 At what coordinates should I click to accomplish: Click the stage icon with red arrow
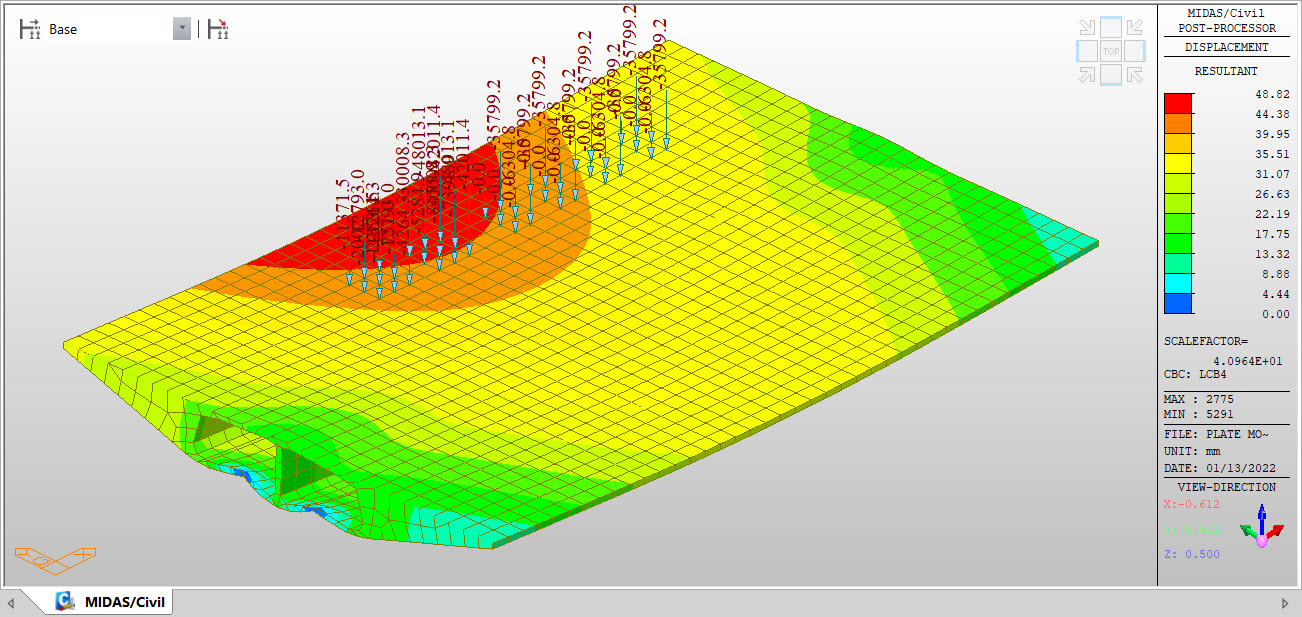pyautogui.click(x=217, y=29)
